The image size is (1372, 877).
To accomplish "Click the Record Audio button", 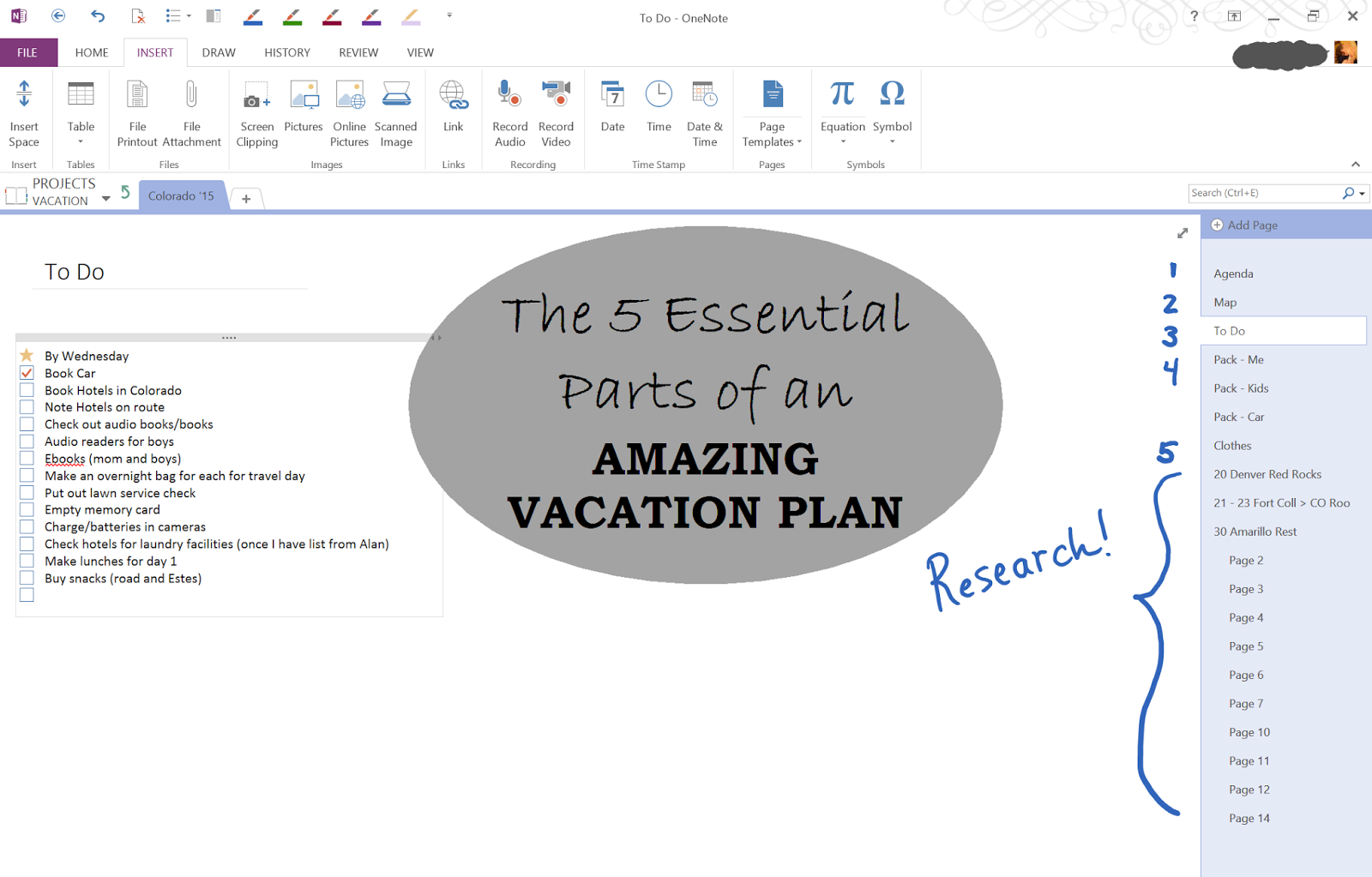I will pyautogui.click(x=508, y=112).
